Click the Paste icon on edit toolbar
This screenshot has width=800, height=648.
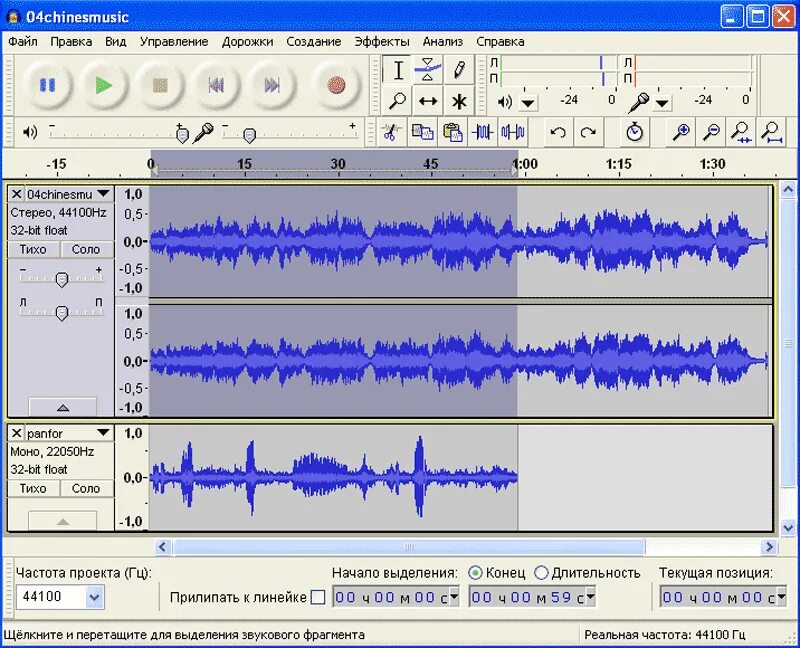(450, 131)
